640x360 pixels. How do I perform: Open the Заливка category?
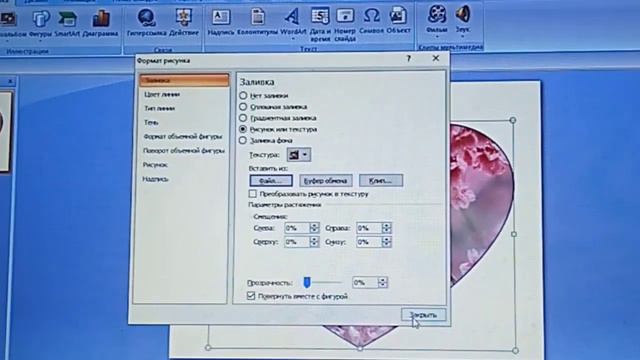[x=184, y=80]
